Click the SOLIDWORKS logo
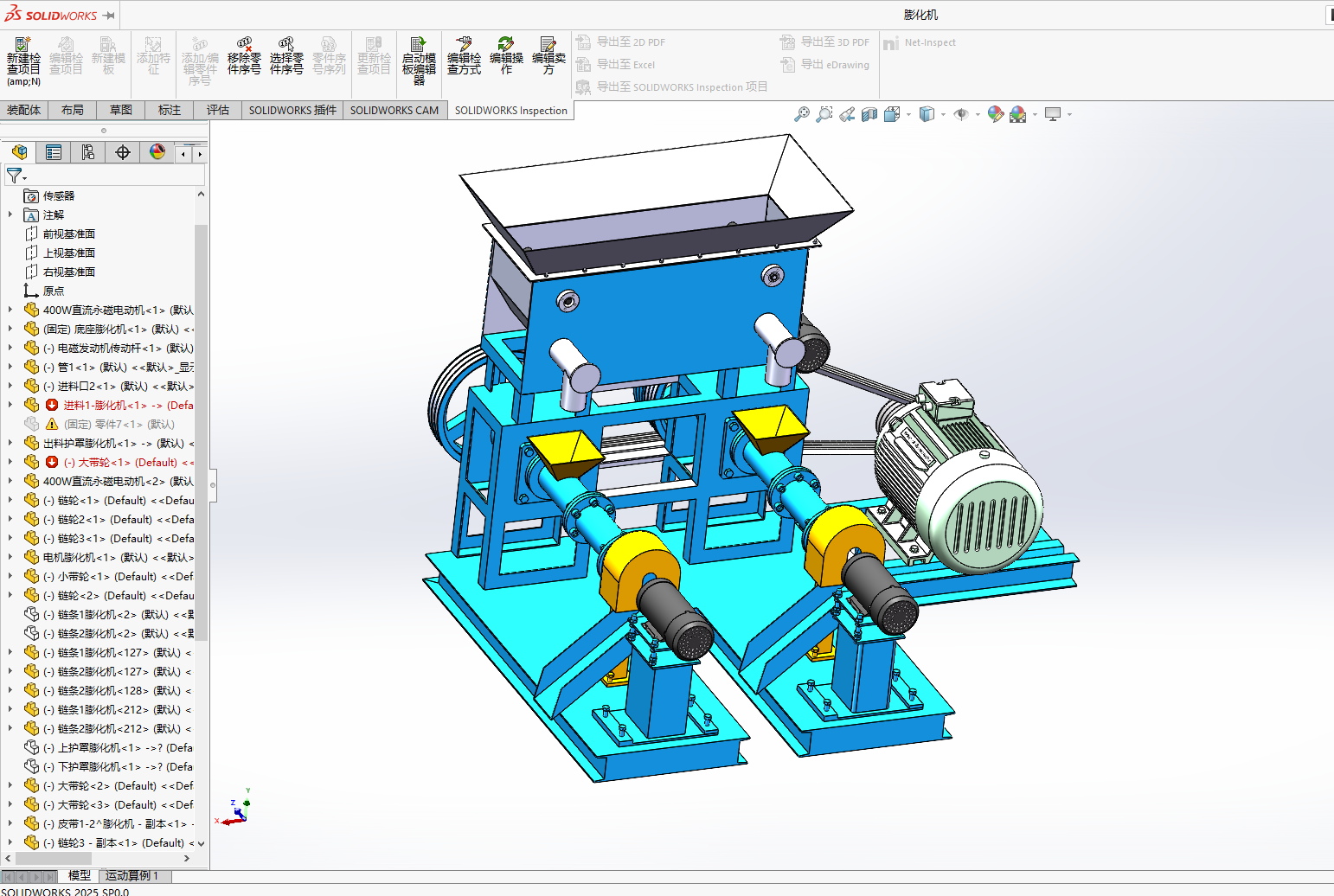This screenshot has width=1334, height=896. click(52, 15)
